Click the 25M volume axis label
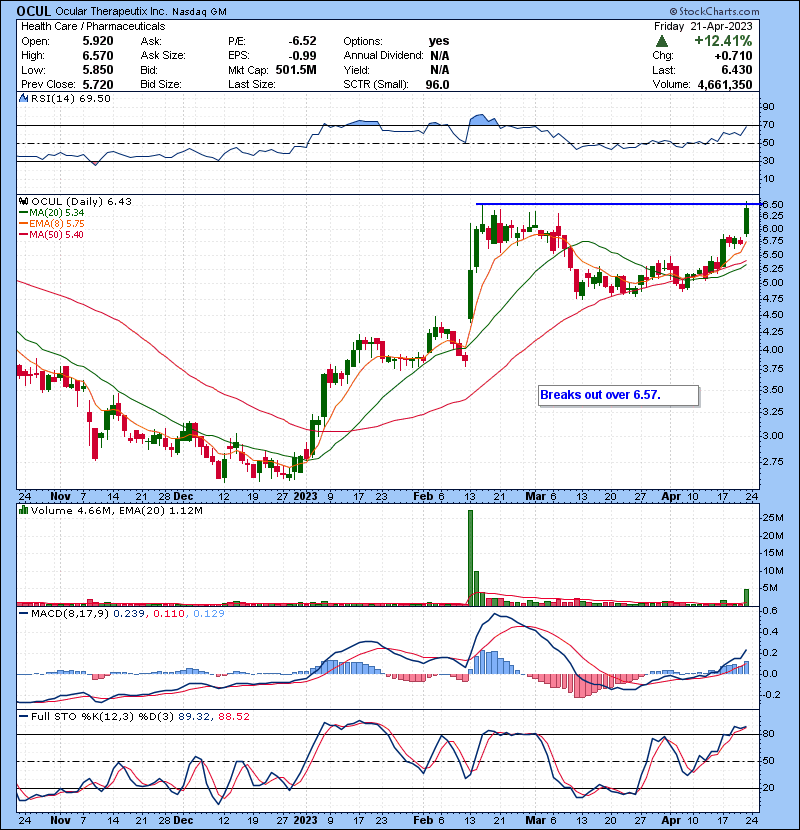The height and width of the screenshot is (830, 800). click(773, 518)
